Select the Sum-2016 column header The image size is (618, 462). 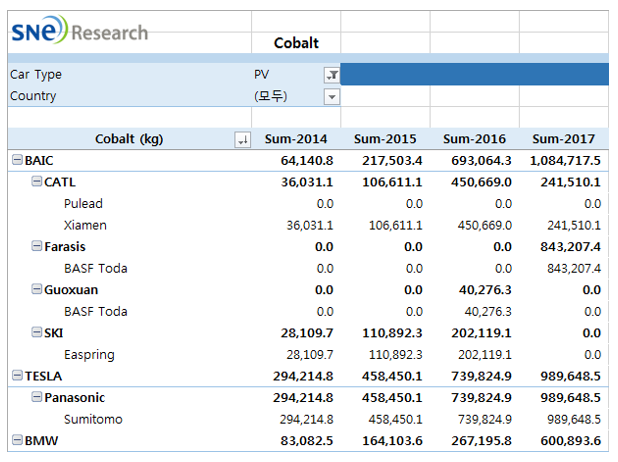pos(475,139)
